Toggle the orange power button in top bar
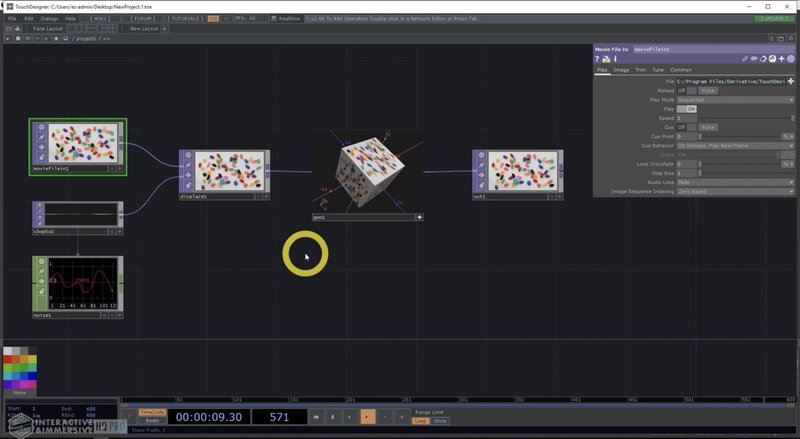Screen dimensions: 800x439 click(x=213, y=19)
